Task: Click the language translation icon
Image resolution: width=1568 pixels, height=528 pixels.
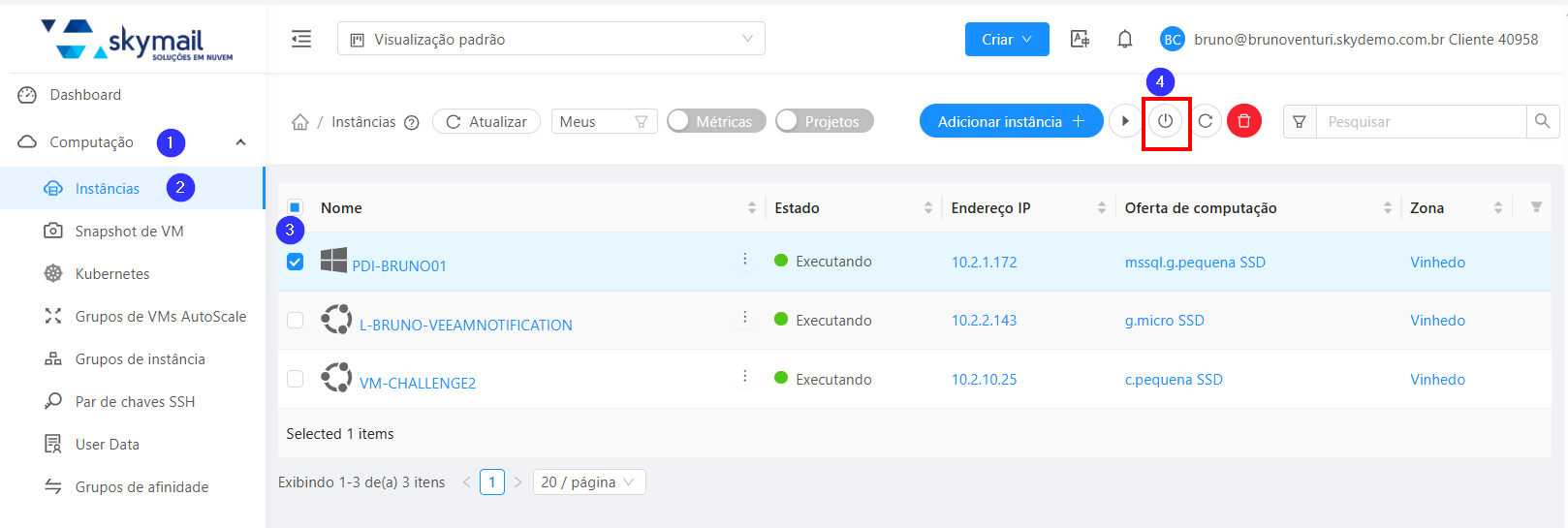Action: [x=1080, y=39]
